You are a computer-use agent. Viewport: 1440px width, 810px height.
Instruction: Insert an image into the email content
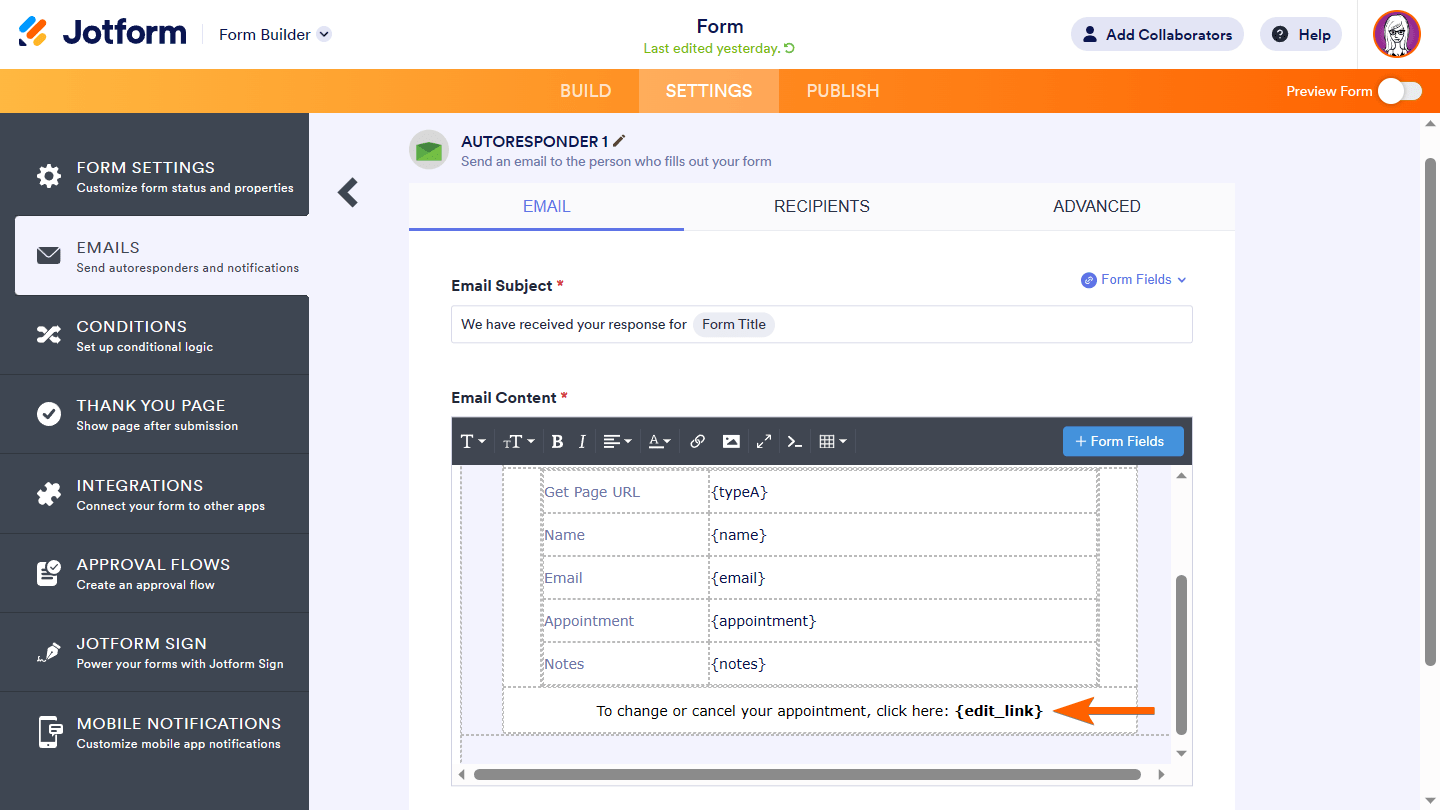point(731,441)
